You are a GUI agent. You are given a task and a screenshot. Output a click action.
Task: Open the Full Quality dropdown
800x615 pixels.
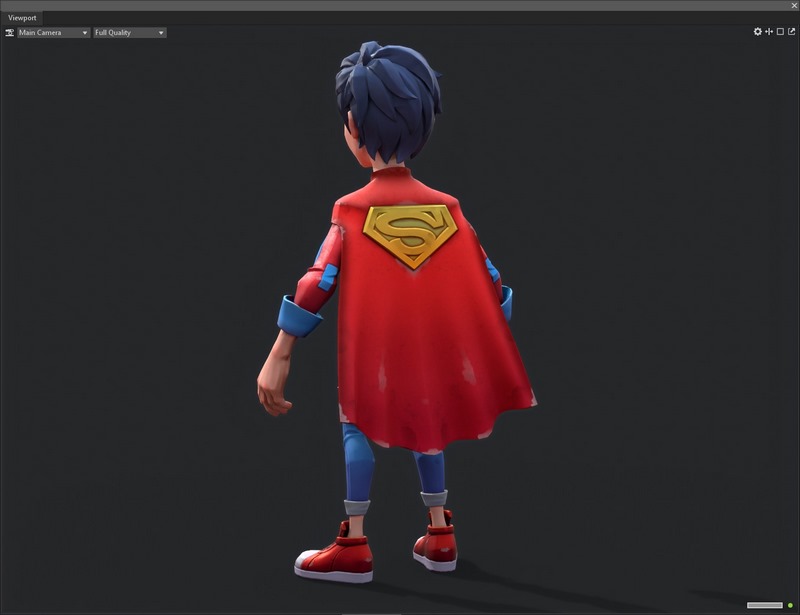point(130,33)
